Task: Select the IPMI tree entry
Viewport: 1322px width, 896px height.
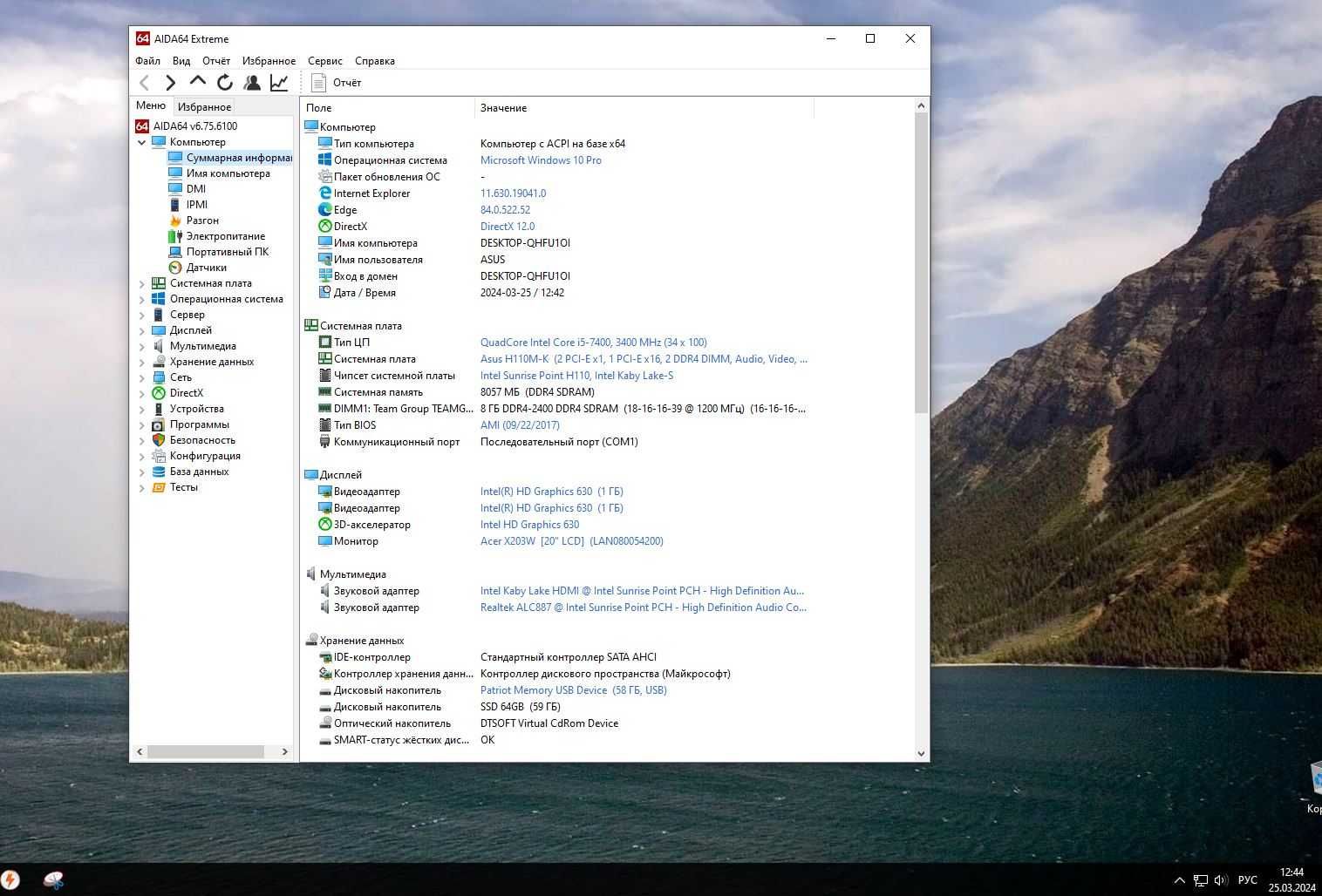Action: 197,205
